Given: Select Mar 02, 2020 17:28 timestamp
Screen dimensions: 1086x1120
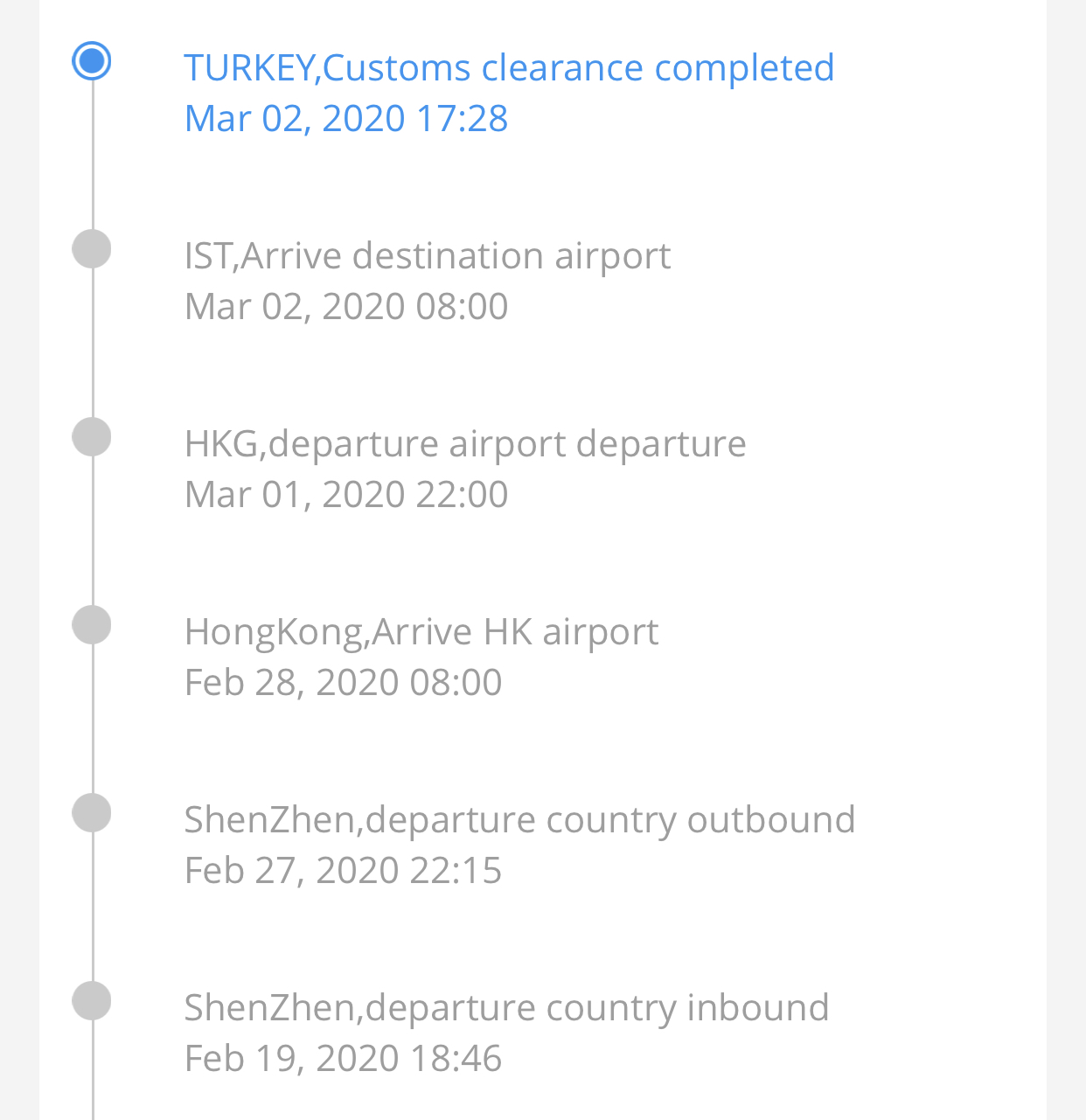Looking at the screenshot, I should point(346,119).
